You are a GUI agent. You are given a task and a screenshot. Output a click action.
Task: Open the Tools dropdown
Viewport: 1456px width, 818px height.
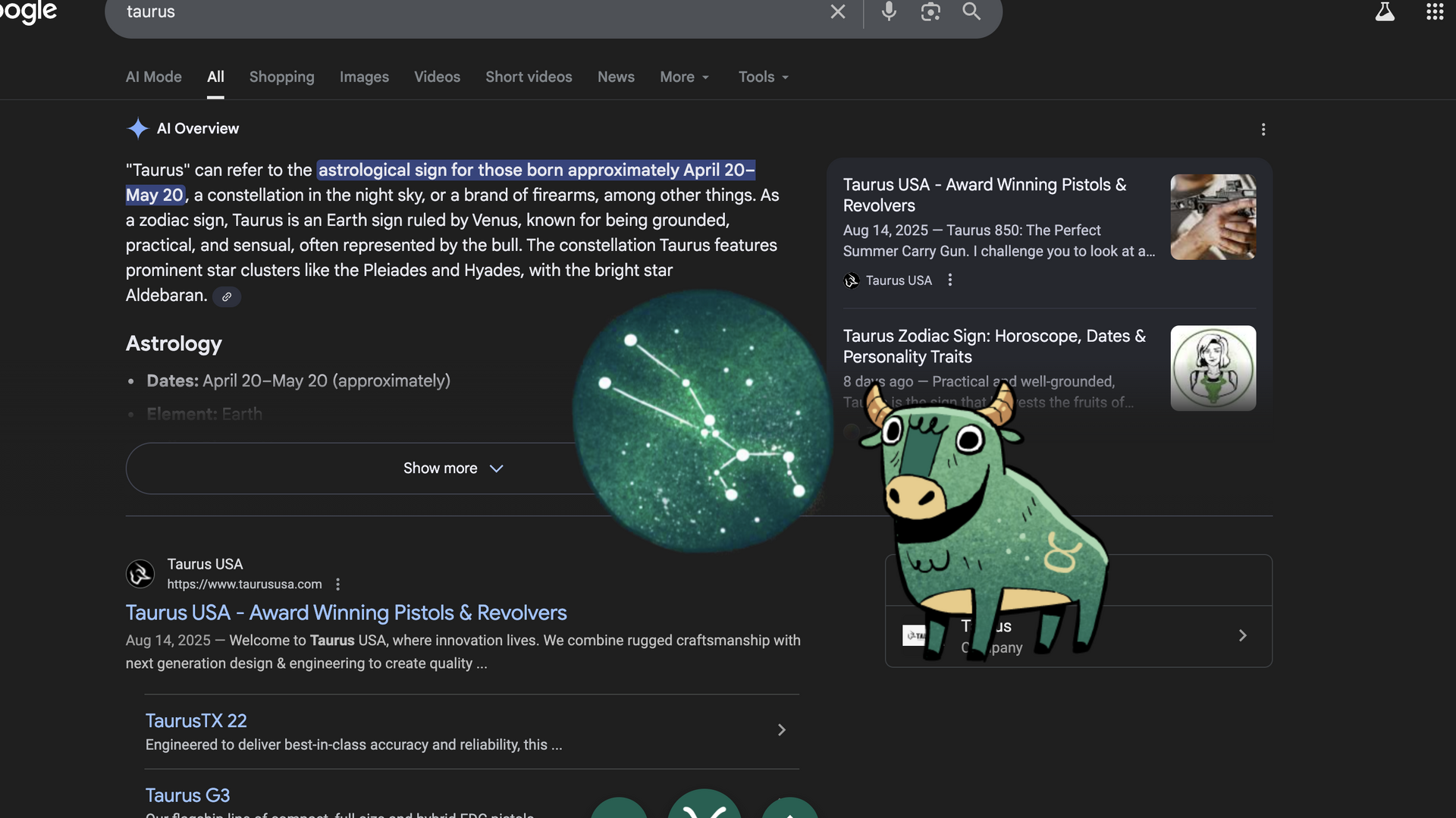pos(764,77)
